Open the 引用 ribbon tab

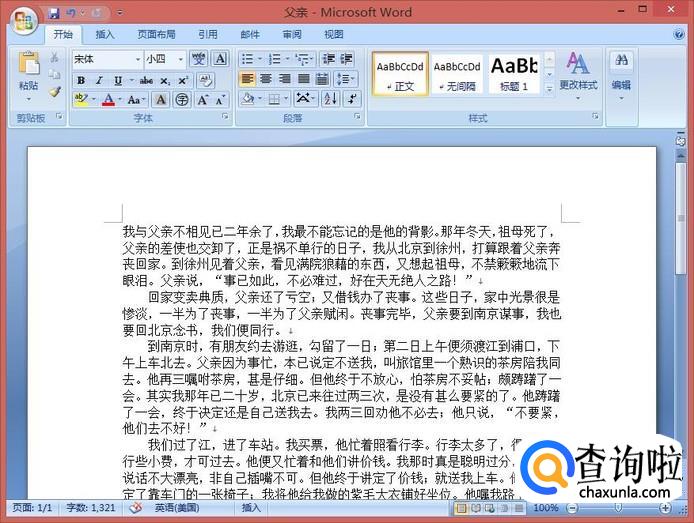[x=208, y=34]
